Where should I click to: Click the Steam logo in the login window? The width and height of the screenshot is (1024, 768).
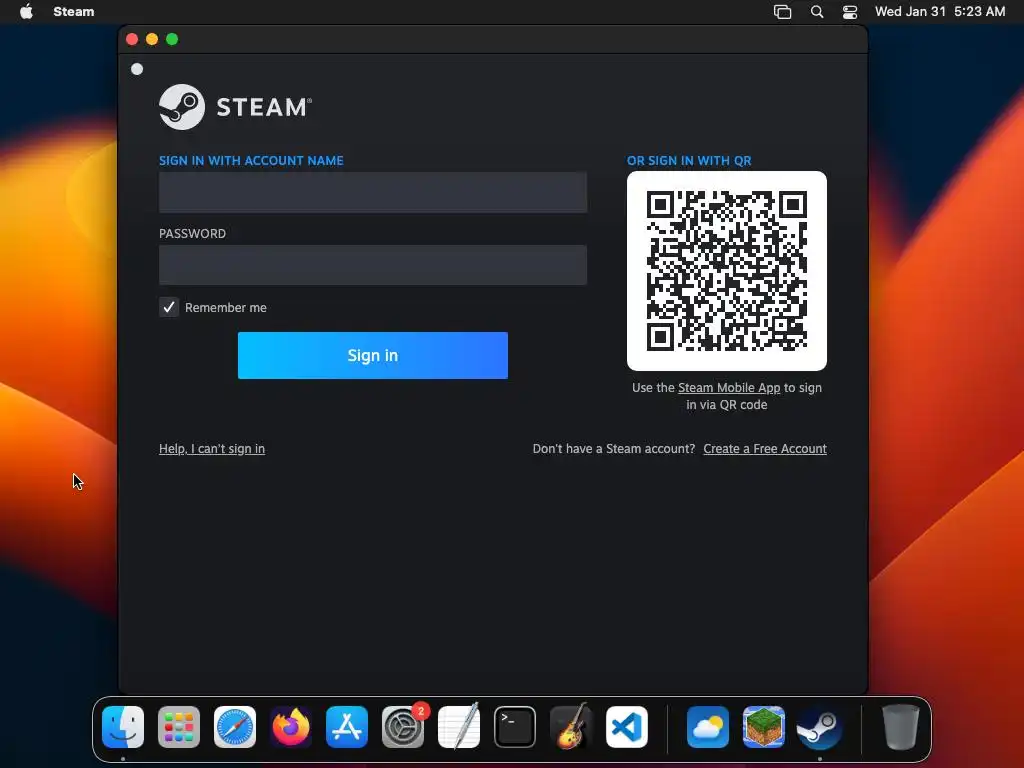tap(235, 107)
